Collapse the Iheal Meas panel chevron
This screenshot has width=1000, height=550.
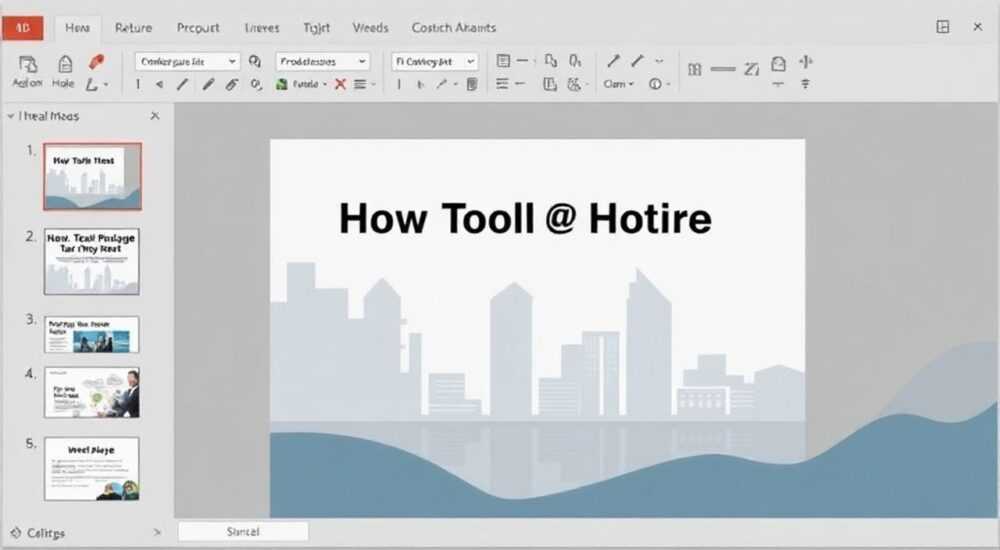coord(10,116)
